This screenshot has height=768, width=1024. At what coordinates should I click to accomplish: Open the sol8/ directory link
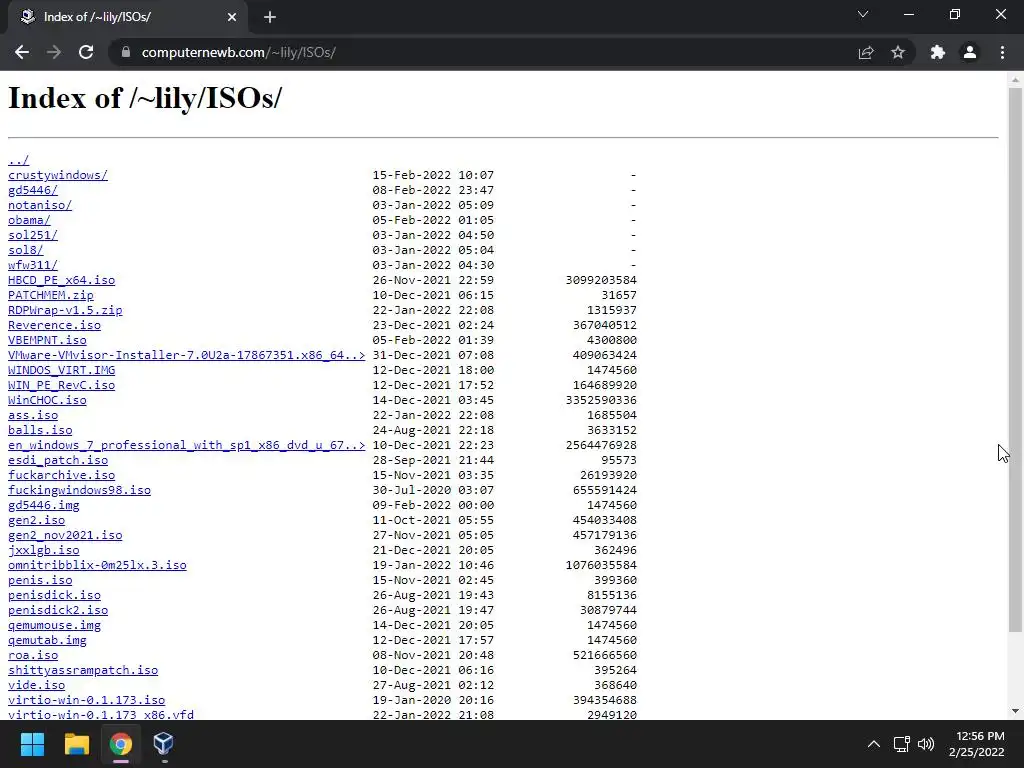pos(25,250)
